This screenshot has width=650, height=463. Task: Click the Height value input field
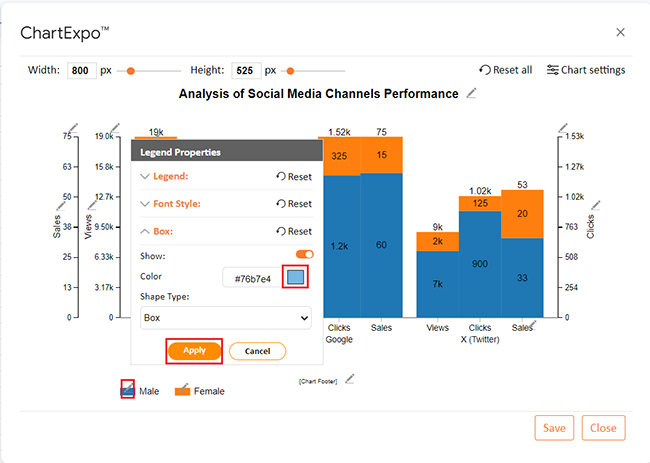(x=246, y=70)
